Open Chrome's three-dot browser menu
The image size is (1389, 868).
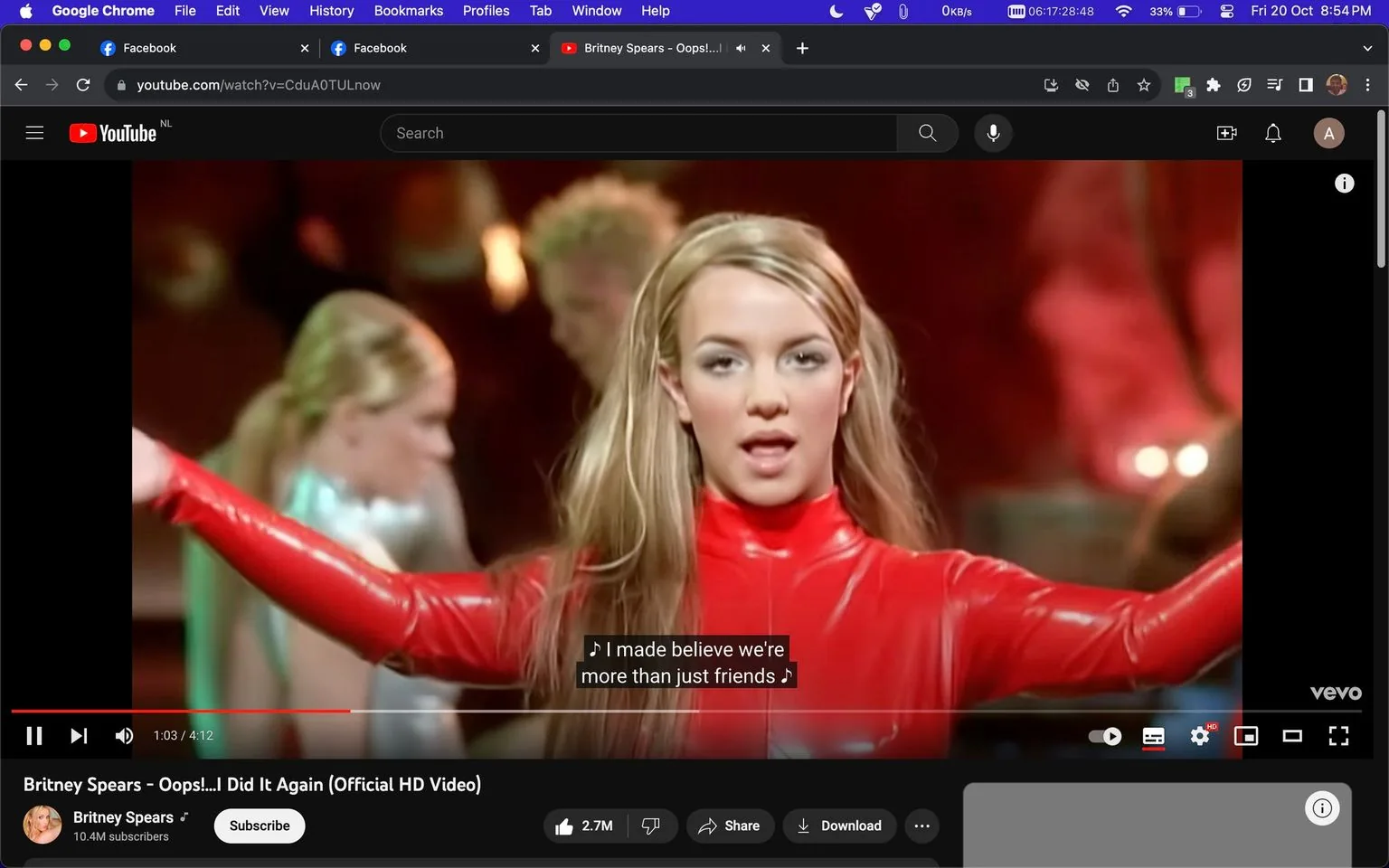(x=1368, y=84)
